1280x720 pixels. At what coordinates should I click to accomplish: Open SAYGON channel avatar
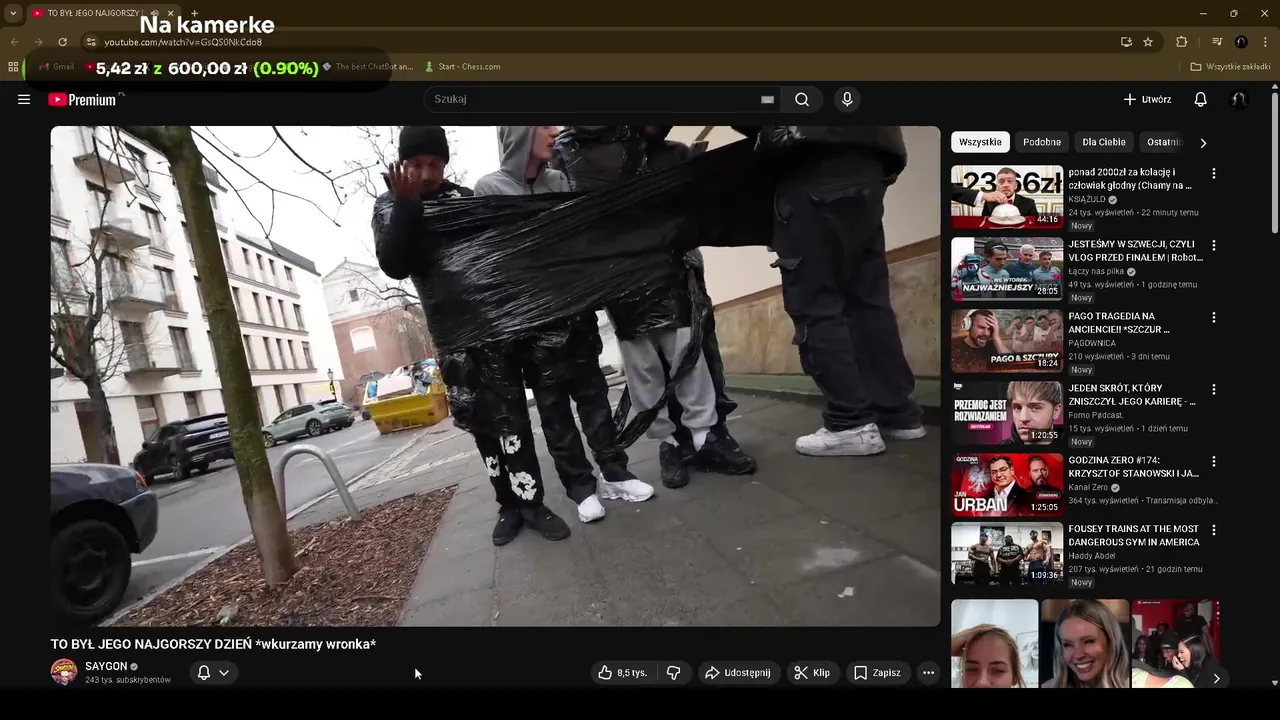coord(64,672)
